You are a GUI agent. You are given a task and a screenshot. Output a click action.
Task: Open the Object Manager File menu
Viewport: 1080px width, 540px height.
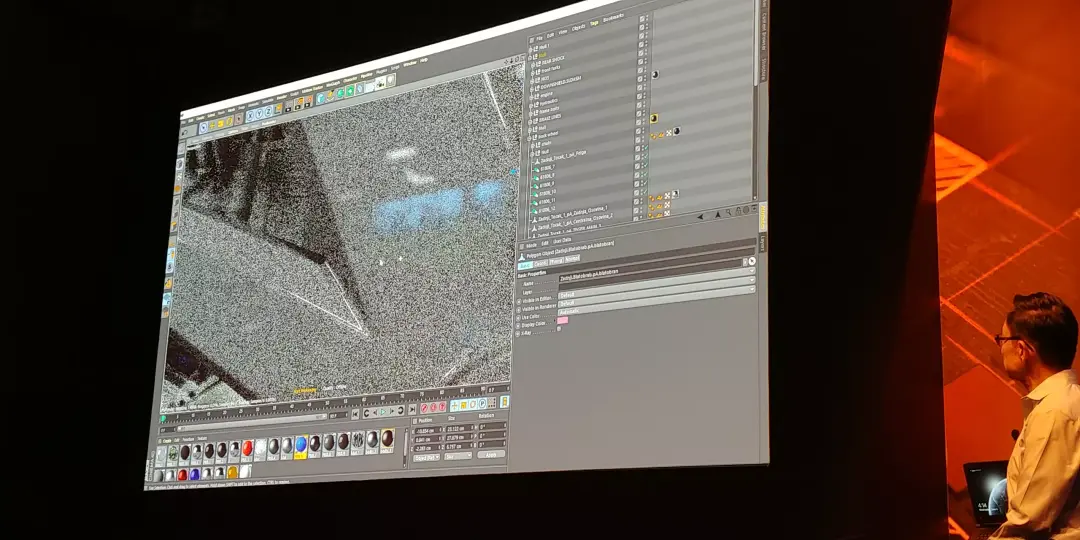click(539, 38)
